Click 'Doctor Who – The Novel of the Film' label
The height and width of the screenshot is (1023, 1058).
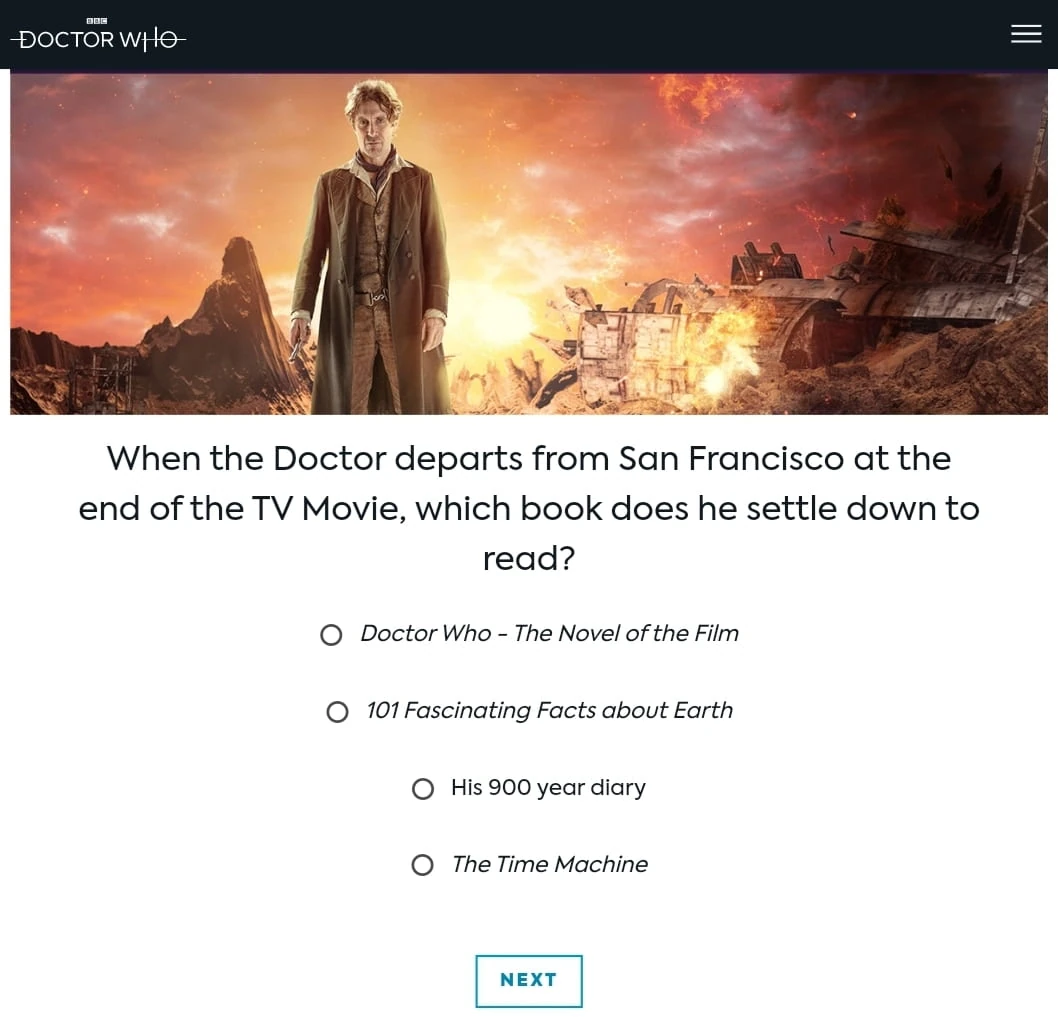[549, 633]
